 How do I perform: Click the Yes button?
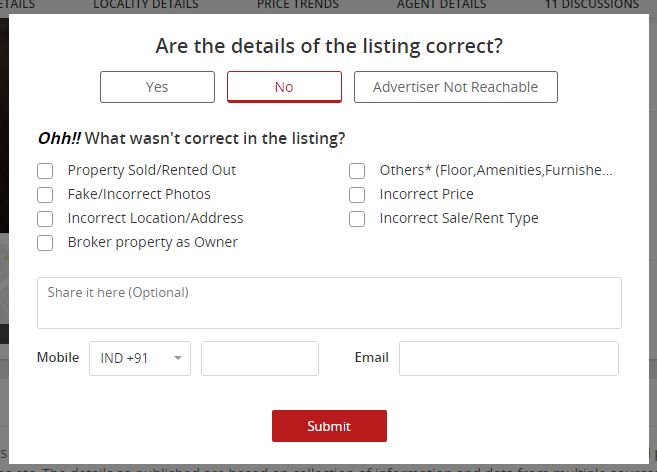point(157,87)
